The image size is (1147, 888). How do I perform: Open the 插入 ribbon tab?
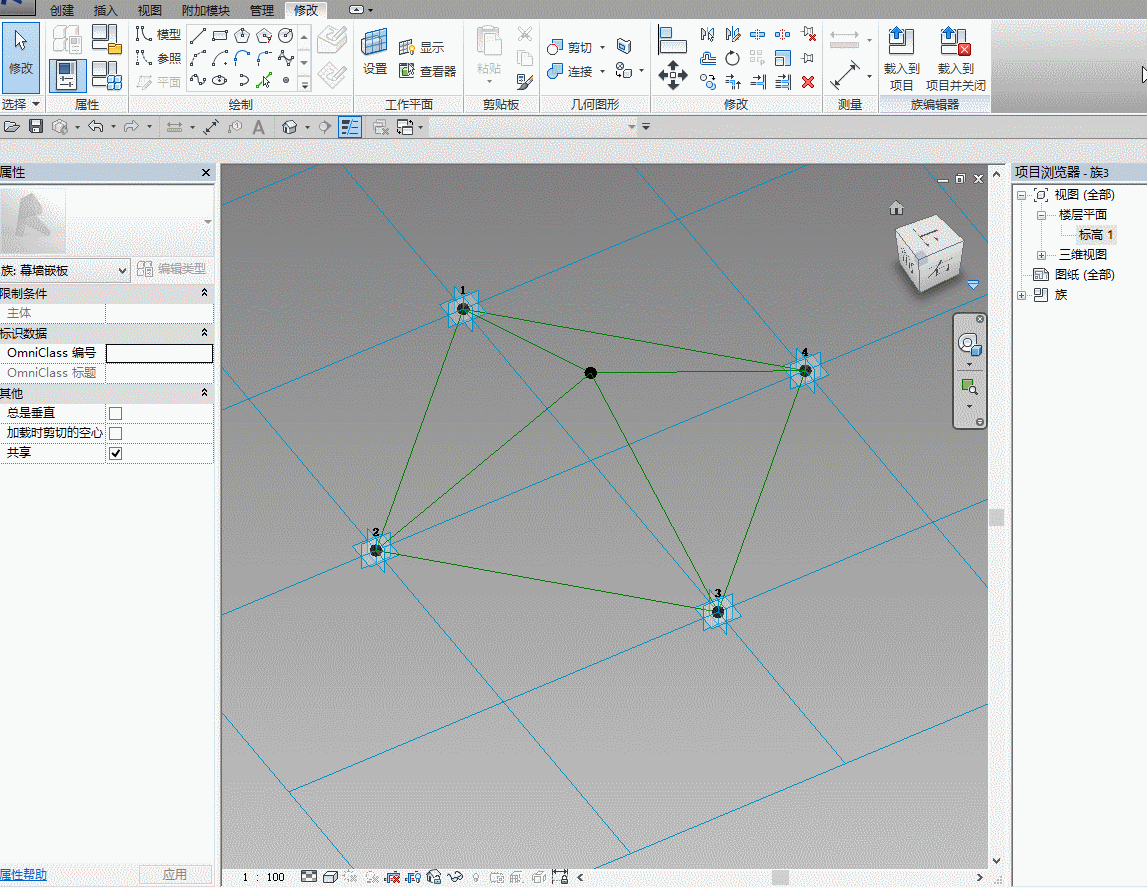click(105, 10)
